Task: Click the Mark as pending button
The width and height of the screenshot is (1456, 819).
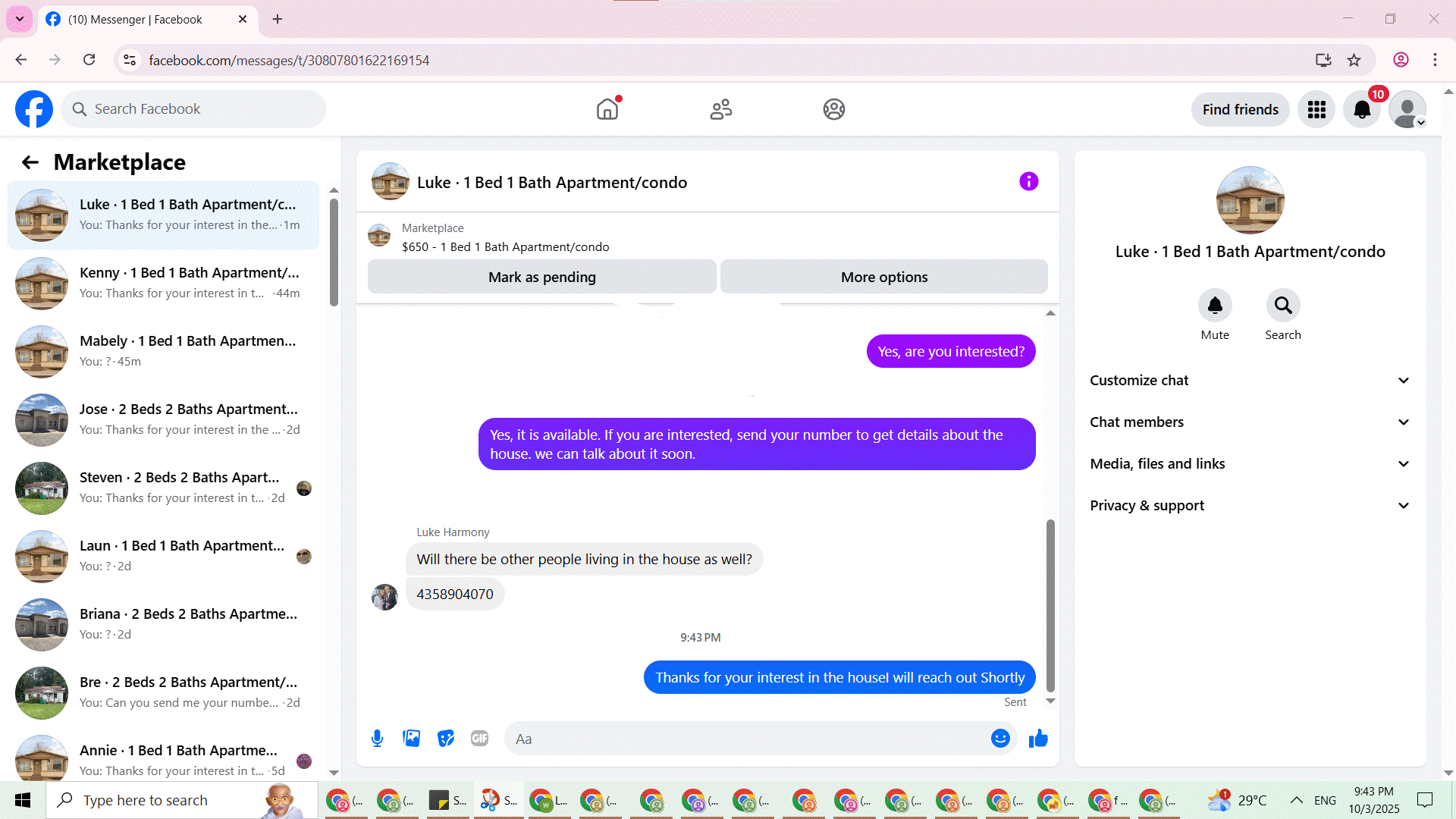Action: pyautogui.click(x=542, y=277)
